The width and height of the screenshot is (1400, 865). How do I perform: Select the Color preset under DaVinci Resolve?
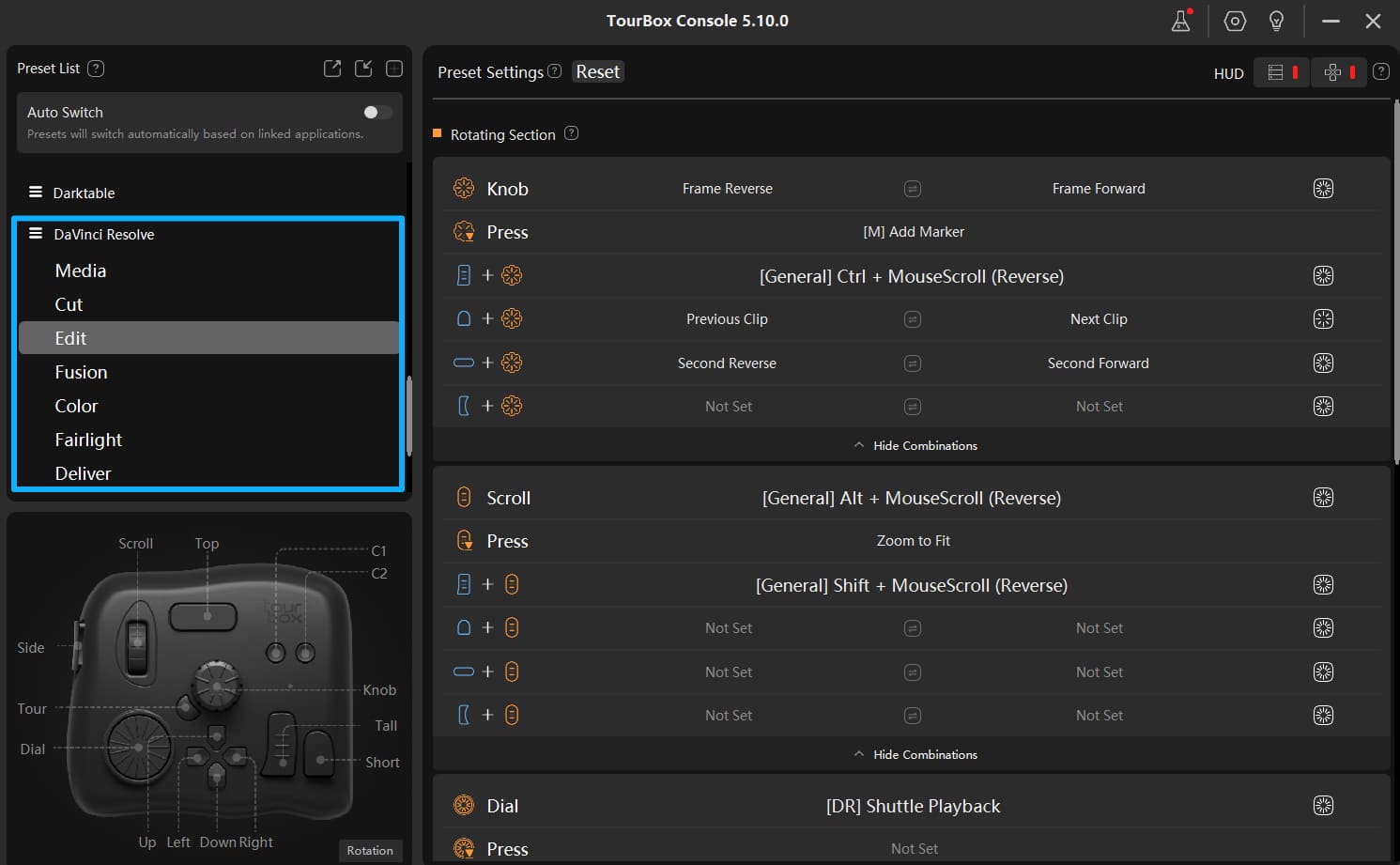[x=76, y=406]
